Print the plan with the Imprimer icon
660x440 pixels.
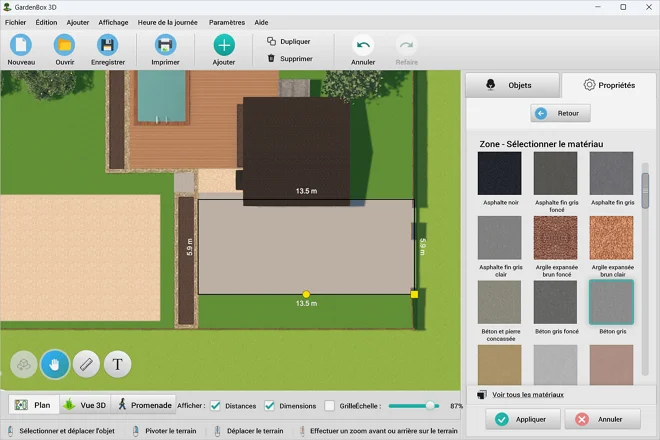pyautogui.click(x=165, y=45)
